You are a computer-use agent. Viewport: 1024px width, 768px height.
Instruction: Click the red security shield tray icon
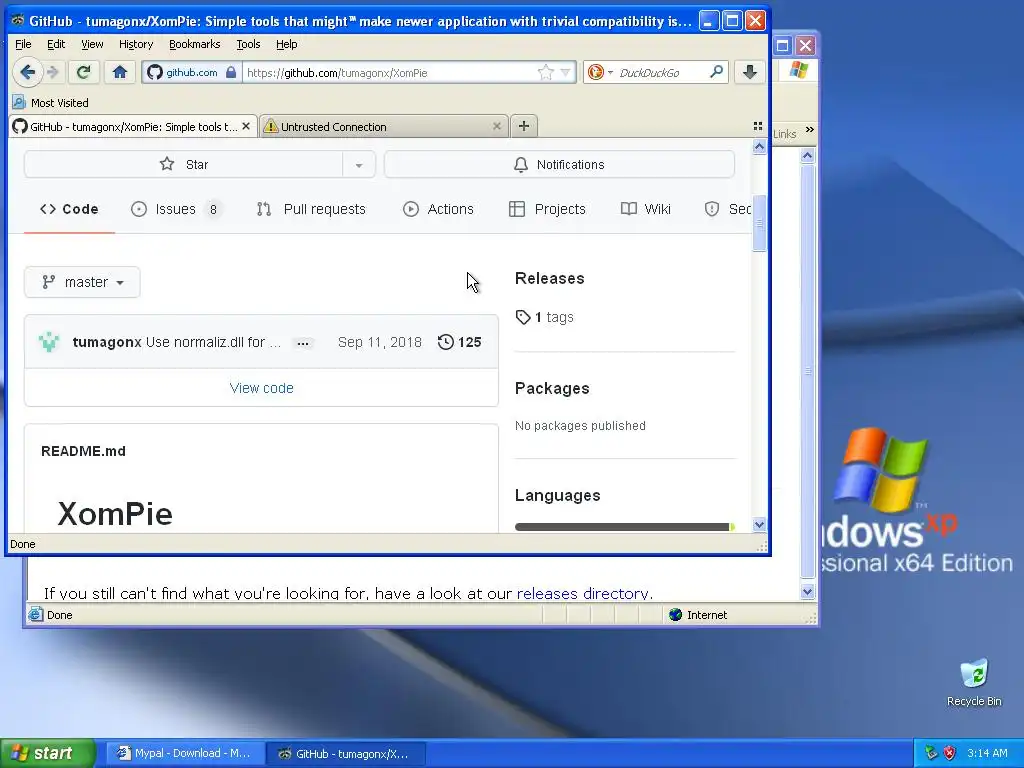[x=950, y=753]
